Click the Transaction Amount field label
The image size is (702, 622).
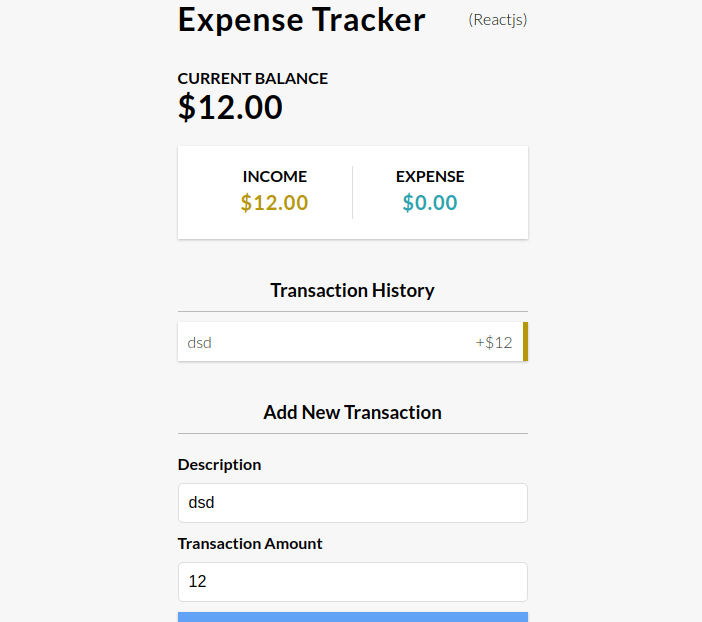click(250, 544)
